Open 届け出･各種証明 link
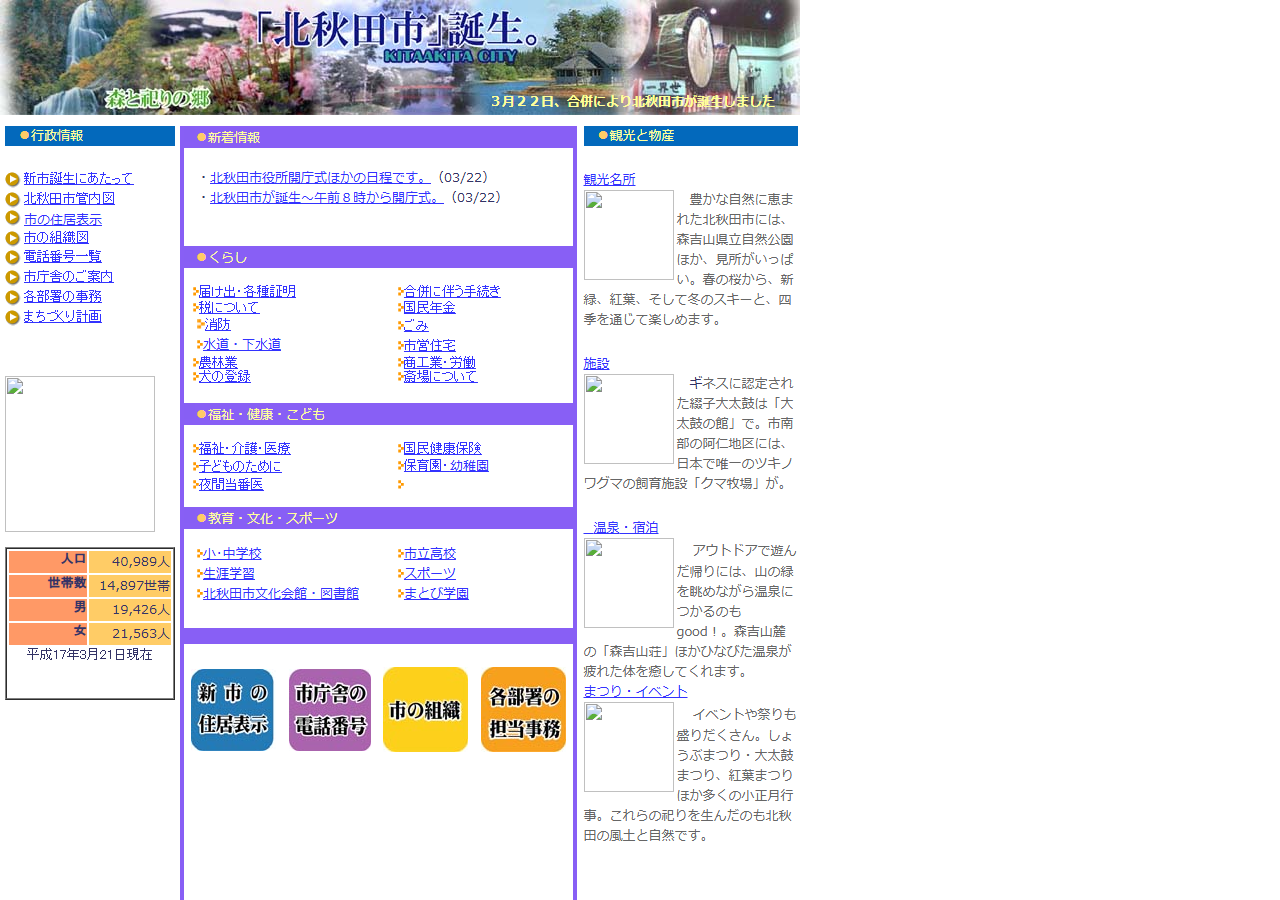Image resolution: width=1280 pixels, height=900 pixels. tap(247, 291)
